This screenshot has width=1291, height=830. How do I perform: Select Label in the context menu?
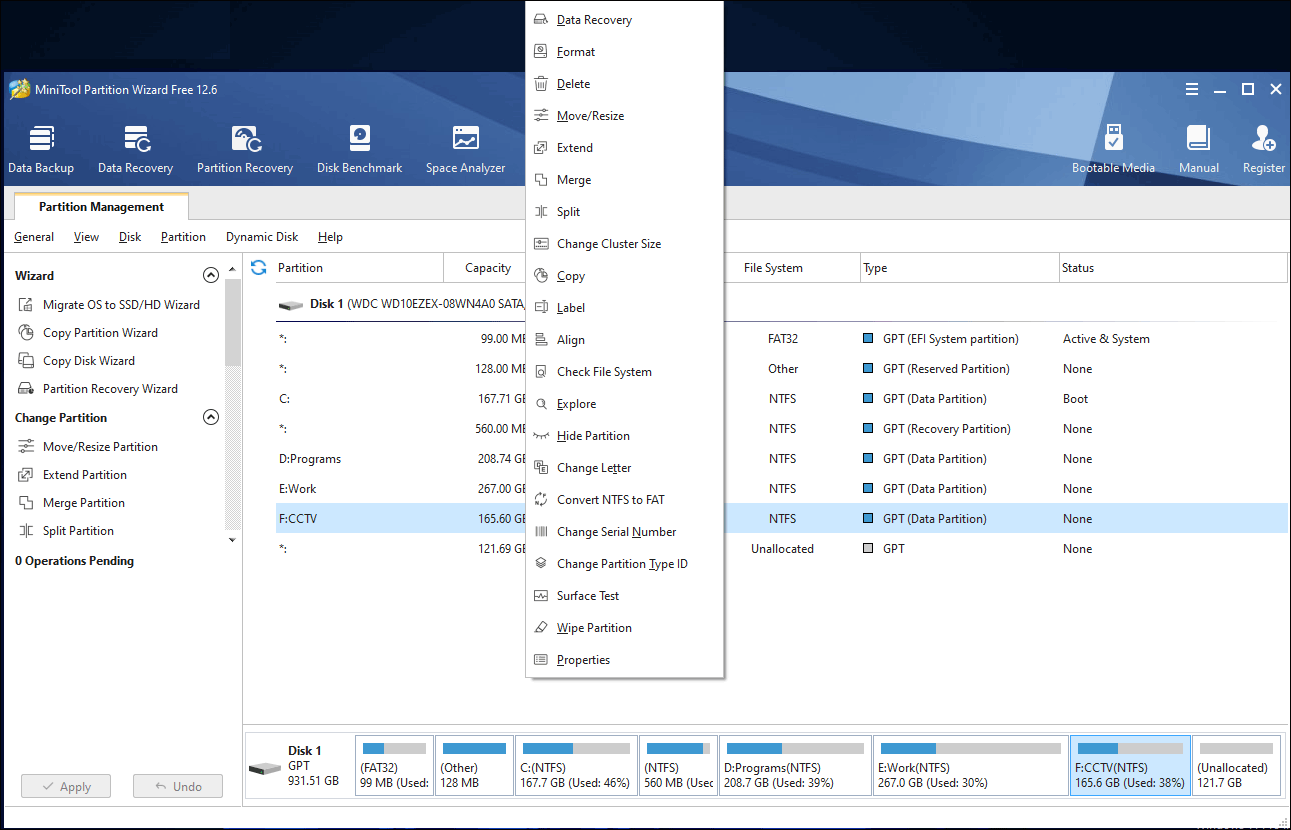point(625,308)
